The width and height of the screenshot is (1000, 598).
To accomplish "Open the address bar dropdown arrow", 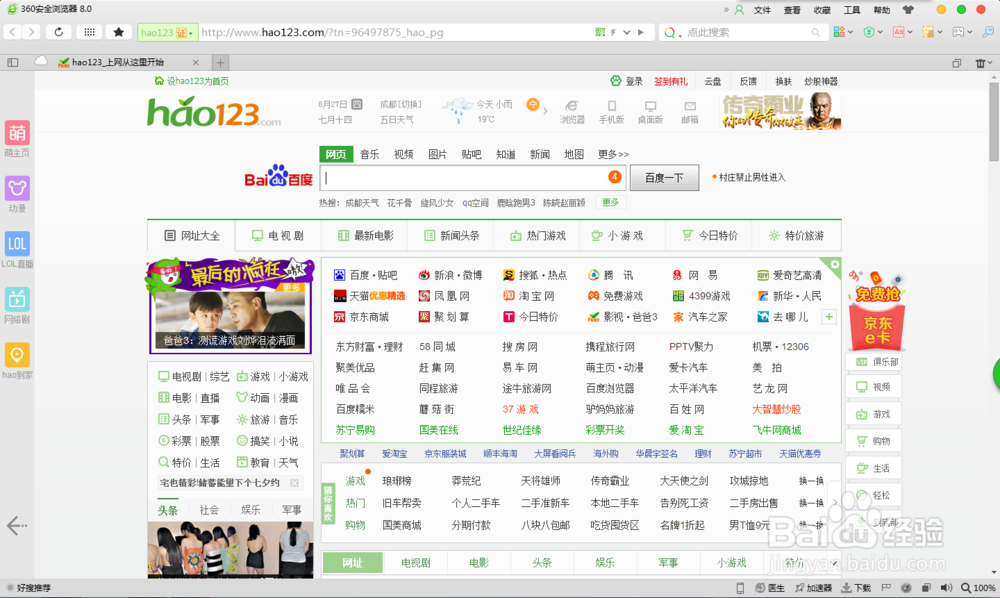I will (627, 32).
